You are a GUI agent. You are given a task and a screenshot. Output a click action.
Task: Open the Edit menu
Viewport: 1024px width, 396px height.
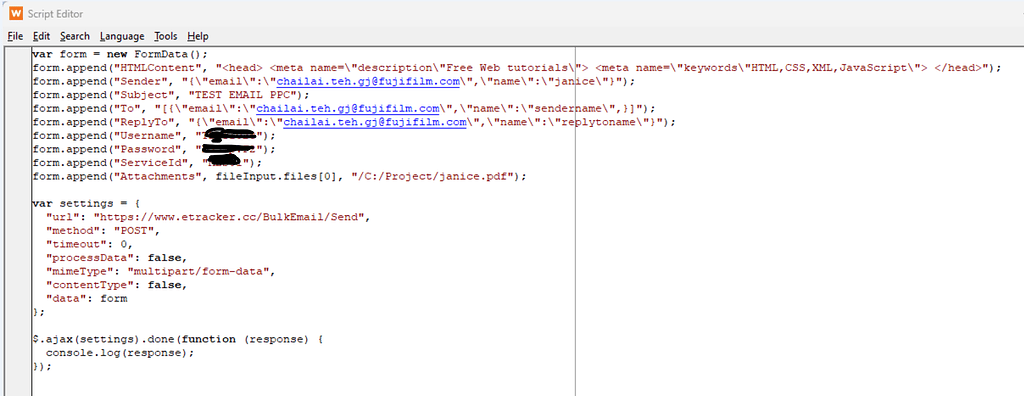42,36
